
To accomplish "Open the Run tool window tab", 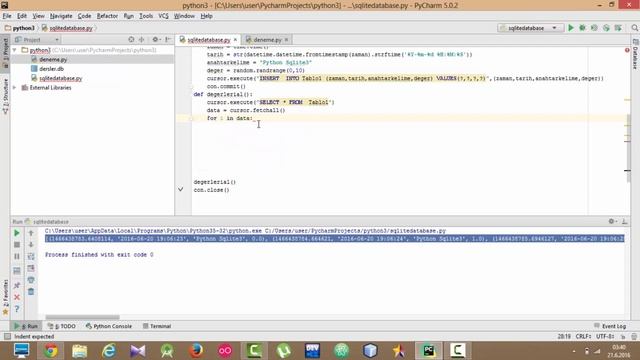I will [x=27, y=326].
